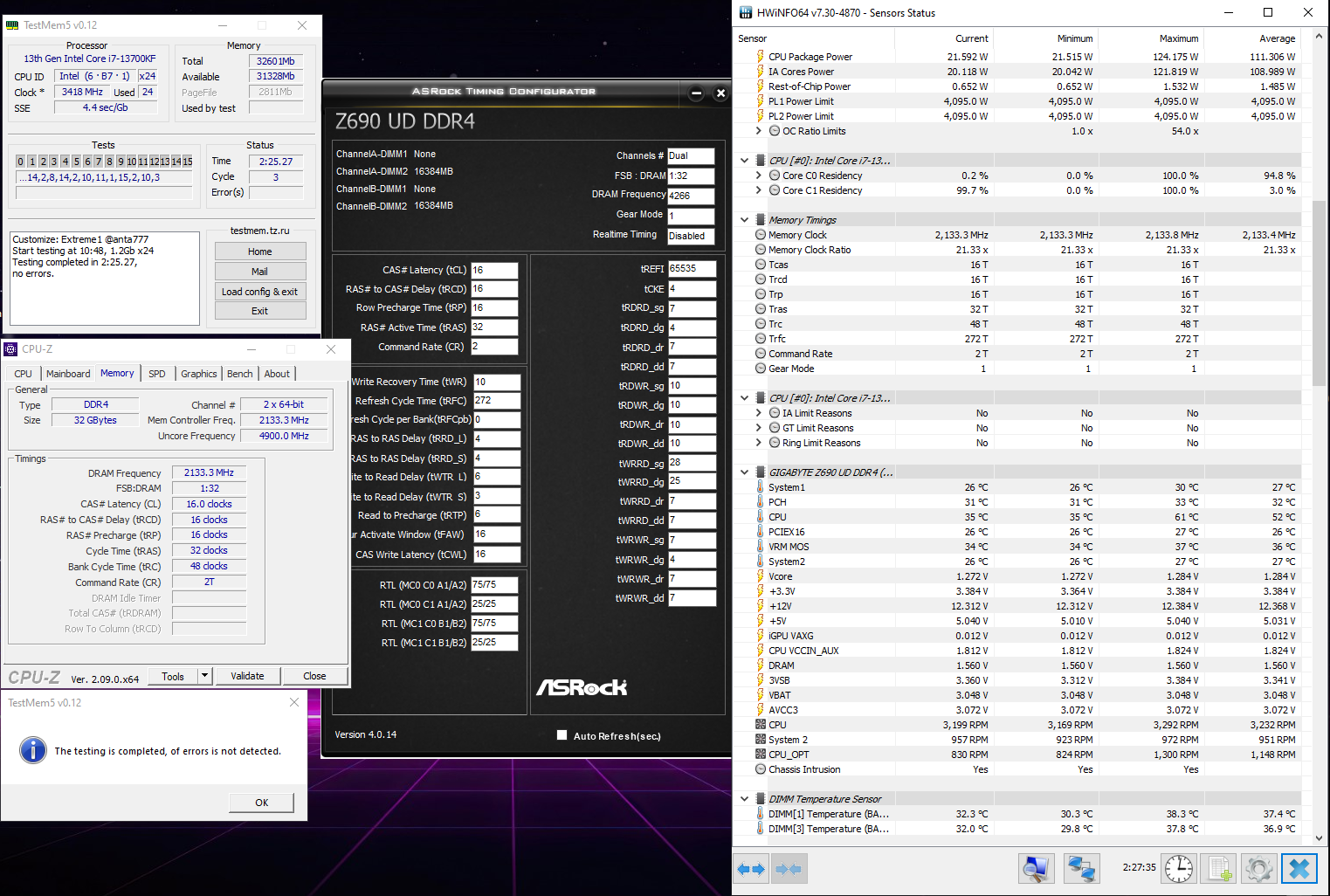Click the fan icon beside CPU_OPT
Screen dimensions: 1330x896
point(761,755)
